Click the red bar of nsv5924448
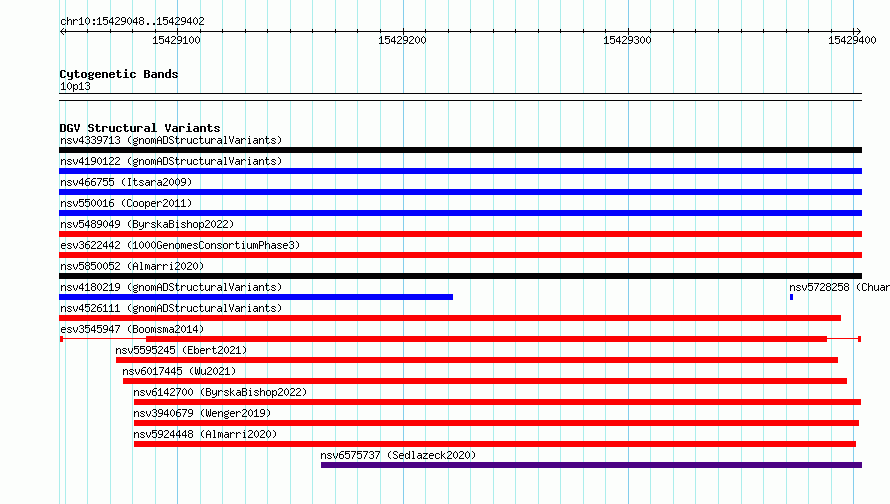 [495, 444]
